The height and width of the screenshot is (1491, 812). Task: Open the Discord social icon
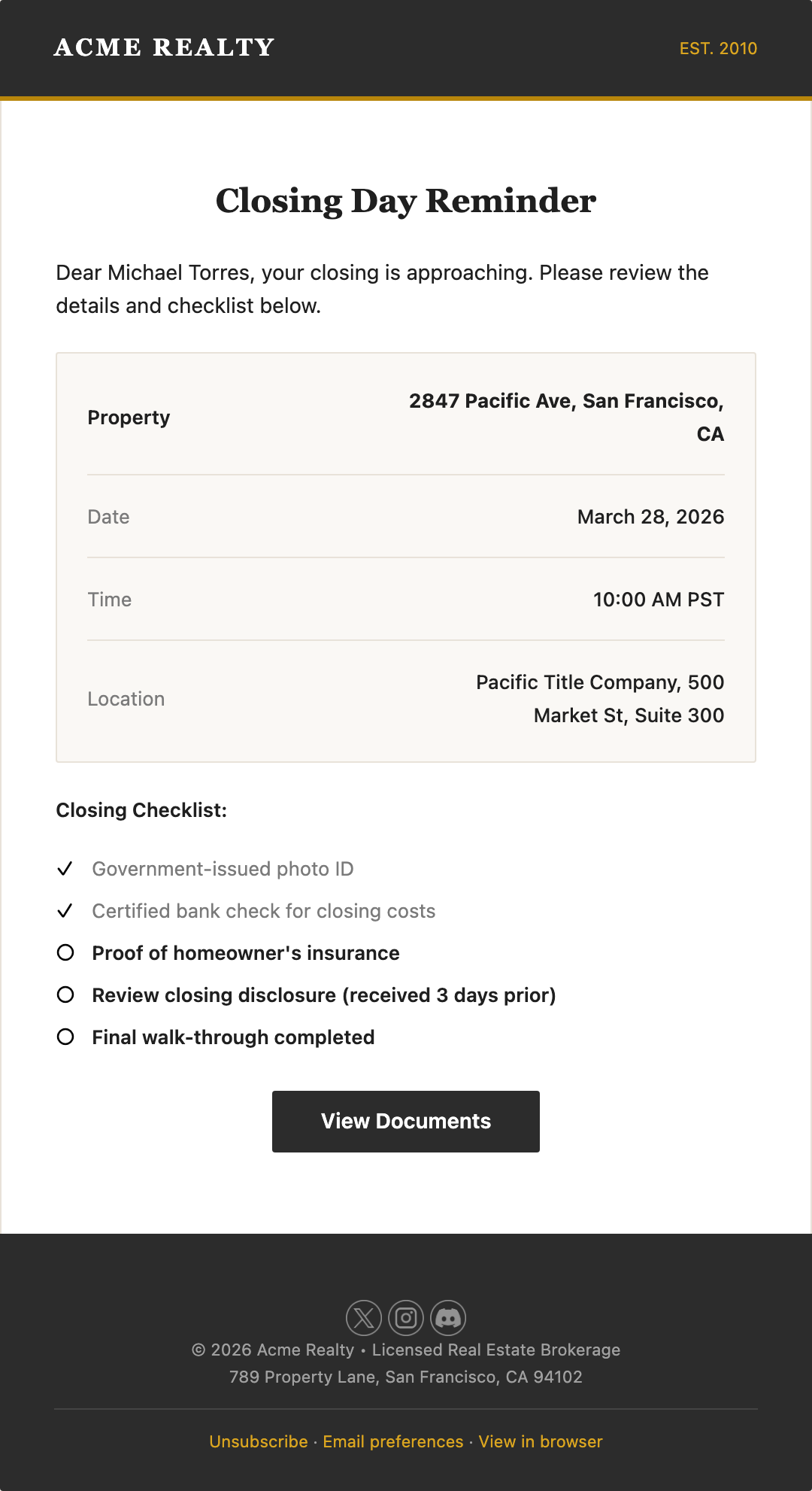click(x=448, y=1318)
